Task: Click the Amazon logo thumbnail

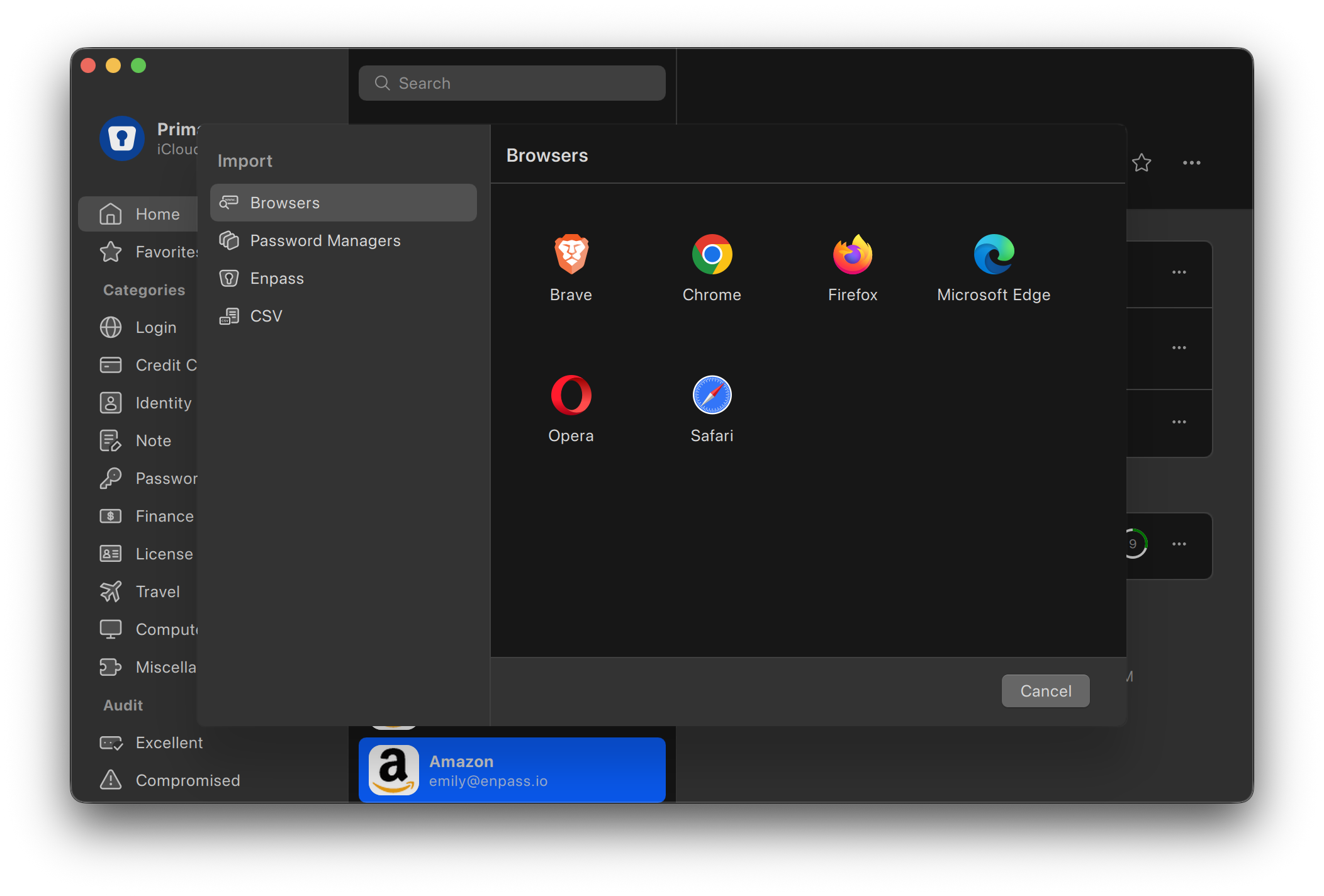Action: [x=393, y=770]
